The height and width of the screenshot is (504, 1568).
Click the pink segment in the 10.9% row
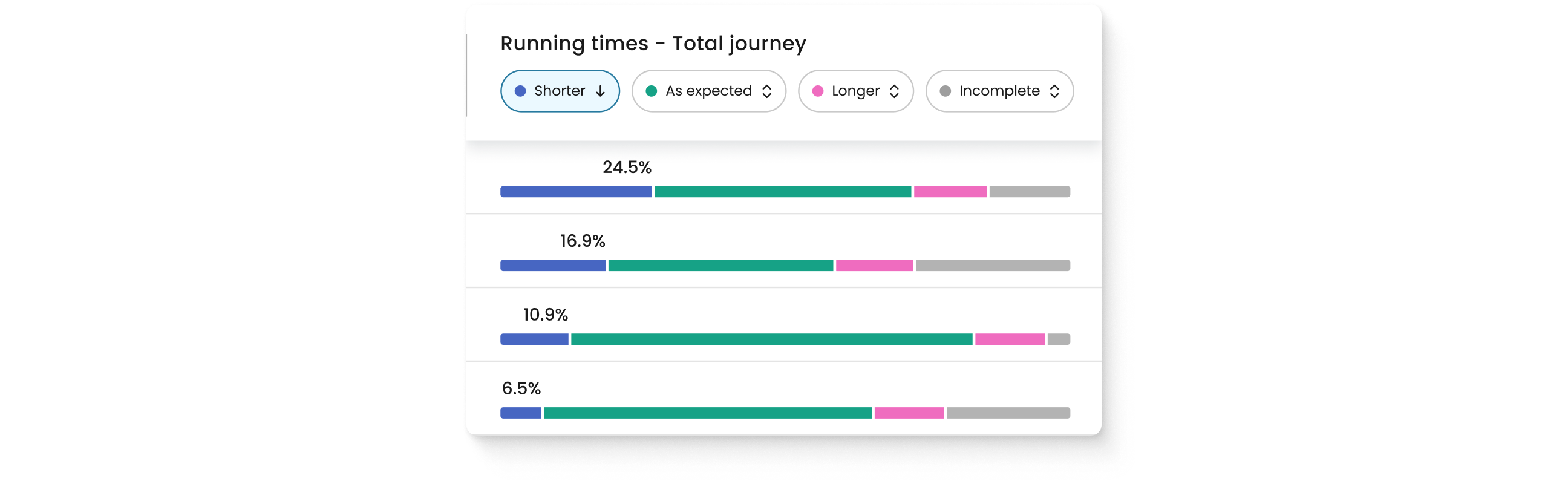[1010, 339]
